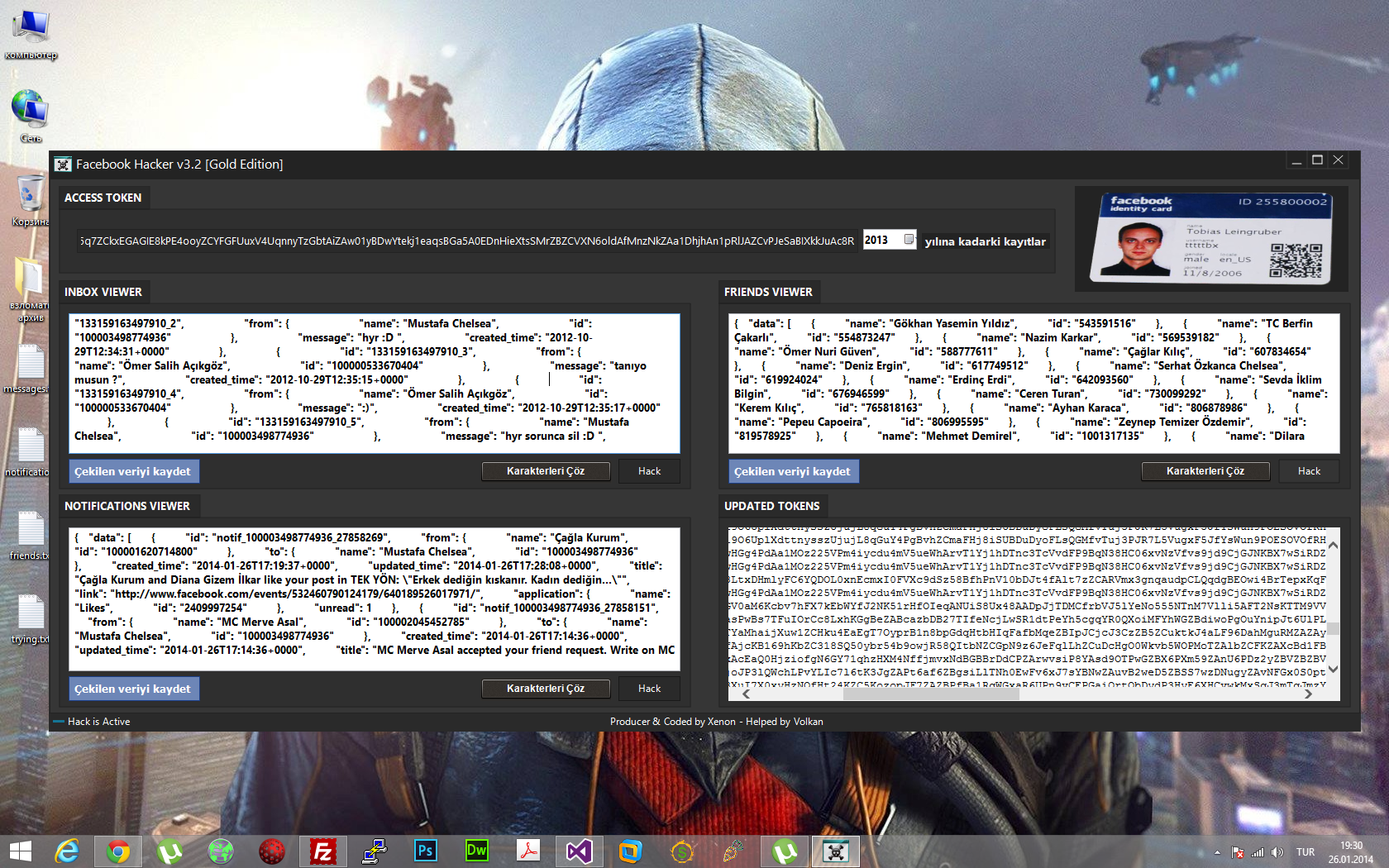Open the Windows Start button

(20, 851)
